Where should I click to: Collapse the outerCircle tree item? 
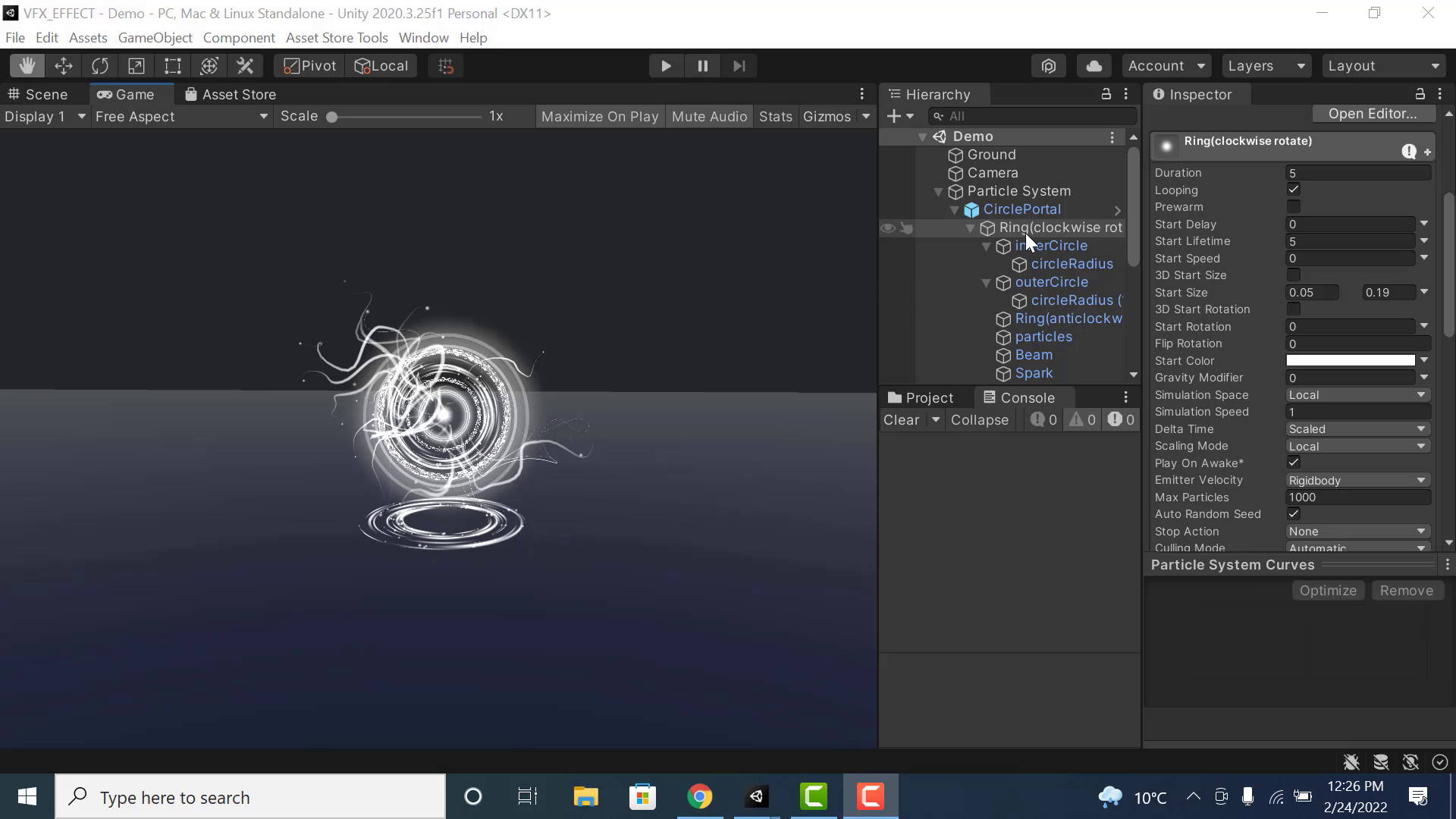[x=987, y=283]
